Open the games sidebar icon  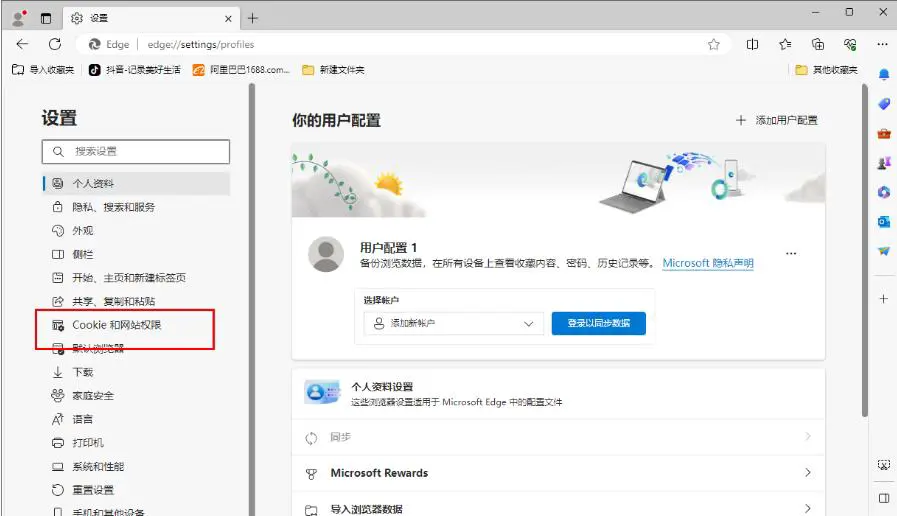point(884,162)
